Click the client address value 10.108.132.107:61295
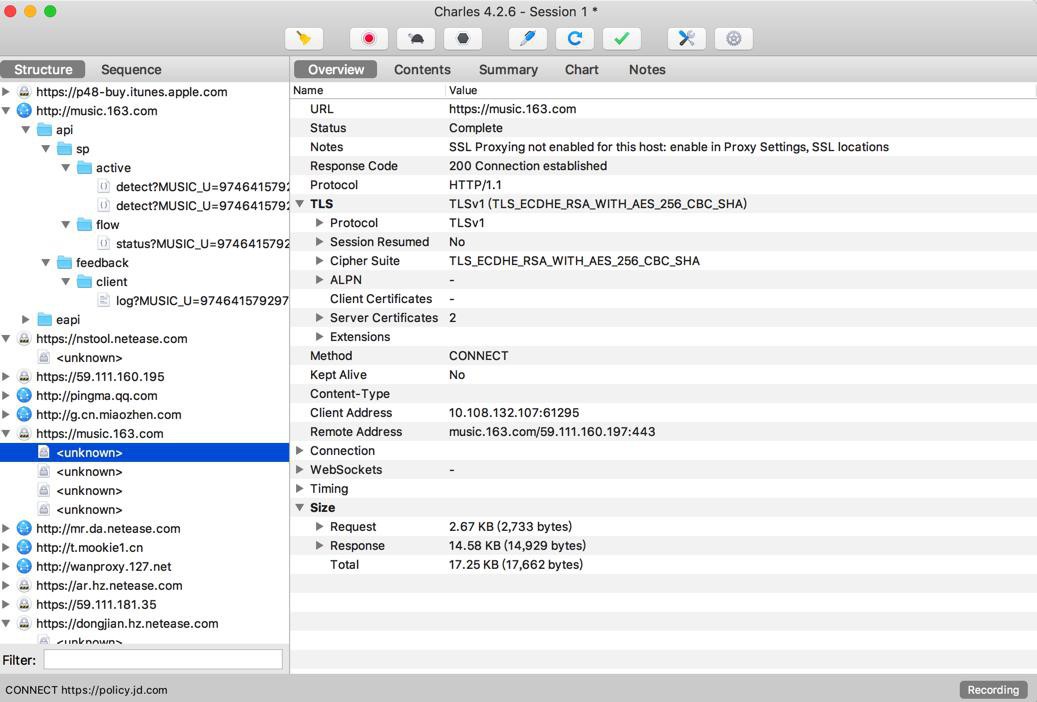Screen dimensions: 1037x702 [514, 413]
